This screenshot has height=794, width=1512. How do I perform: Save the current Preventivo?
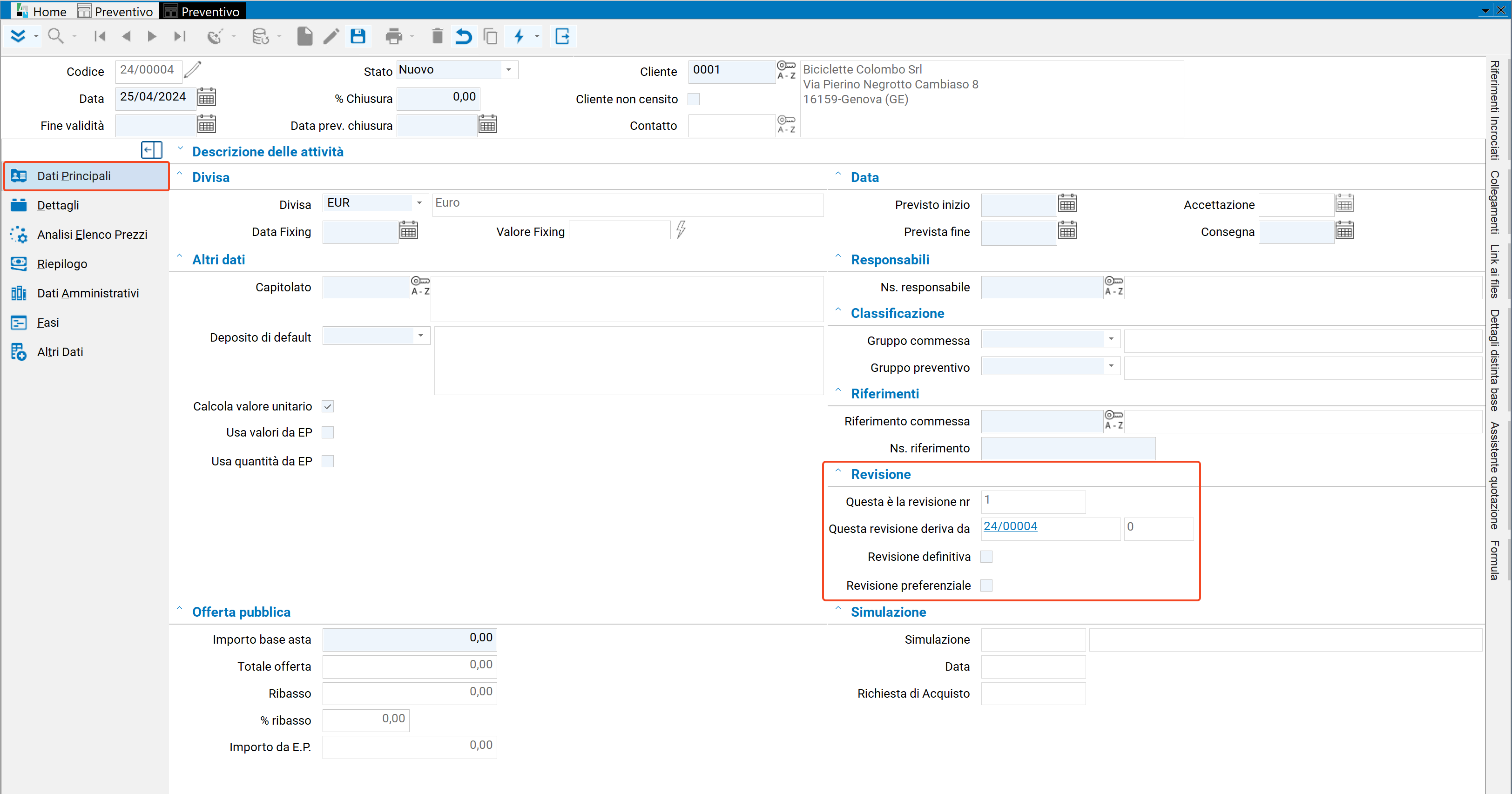pos(358,36)
